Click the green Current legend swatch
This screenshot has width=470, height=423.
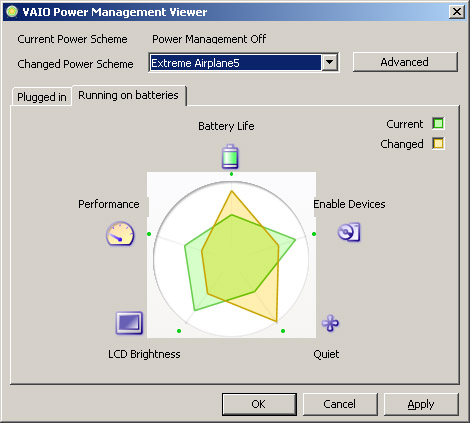(x=438, y=123)
